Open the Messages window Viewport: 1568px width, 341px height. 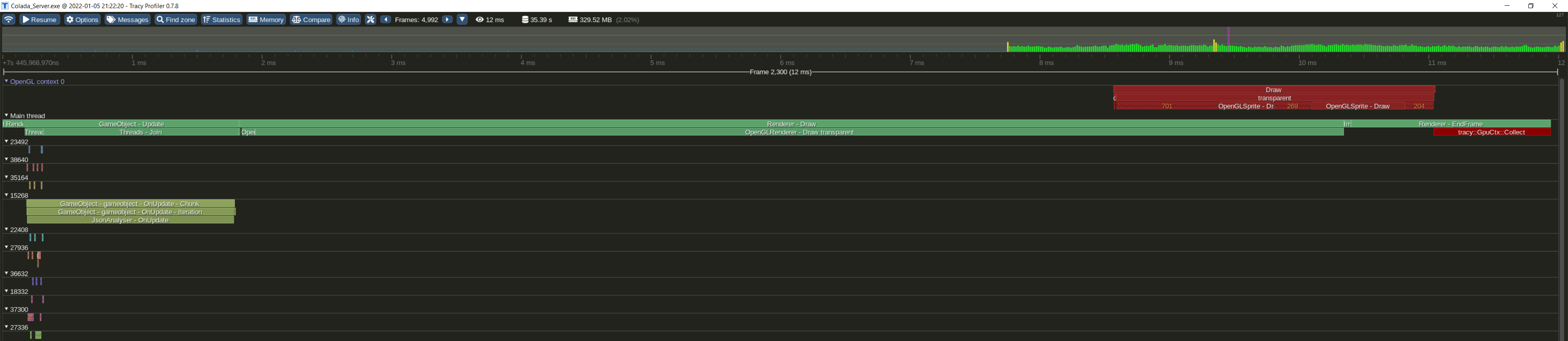click(127, 20)
